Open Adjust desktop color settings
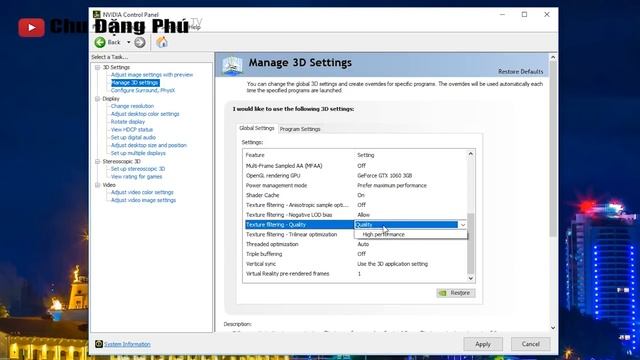This screenshot has height=360, width=640. click(x=145, y=114)
